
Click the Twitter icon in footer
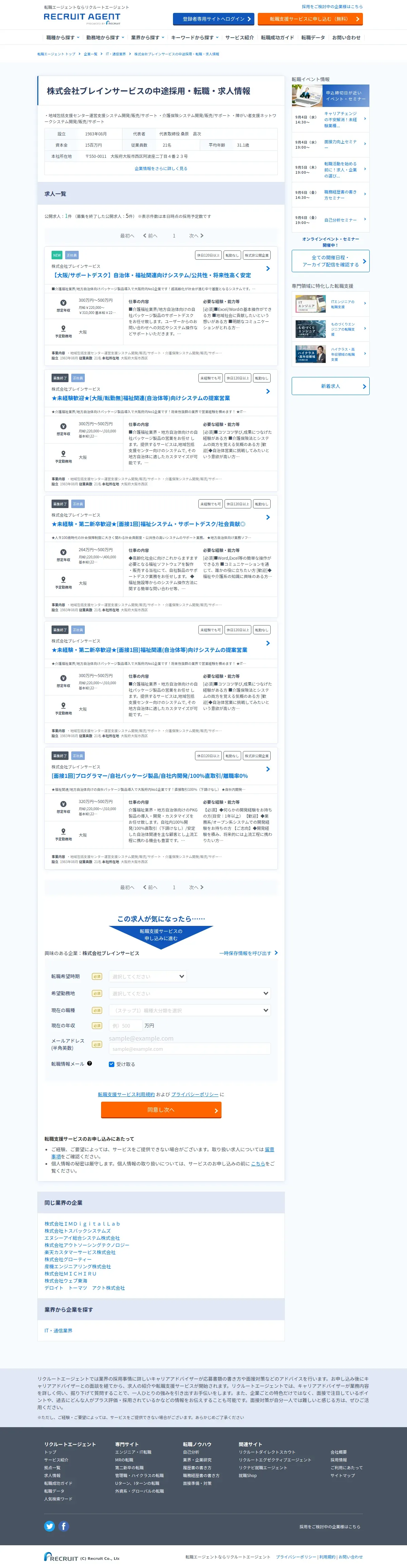tap(49, 1526)
